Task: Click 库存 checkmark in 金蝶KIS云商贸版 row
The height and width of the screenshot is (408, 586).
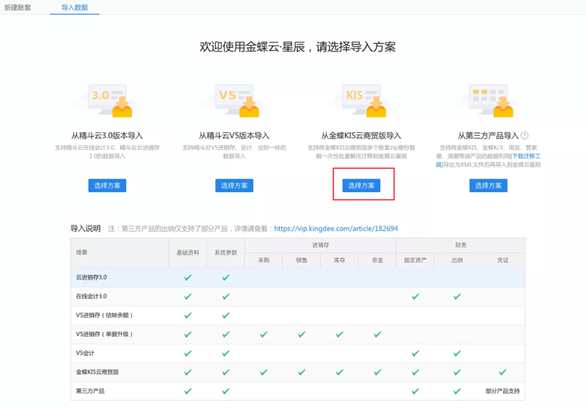Action: [x=339, y=372]
